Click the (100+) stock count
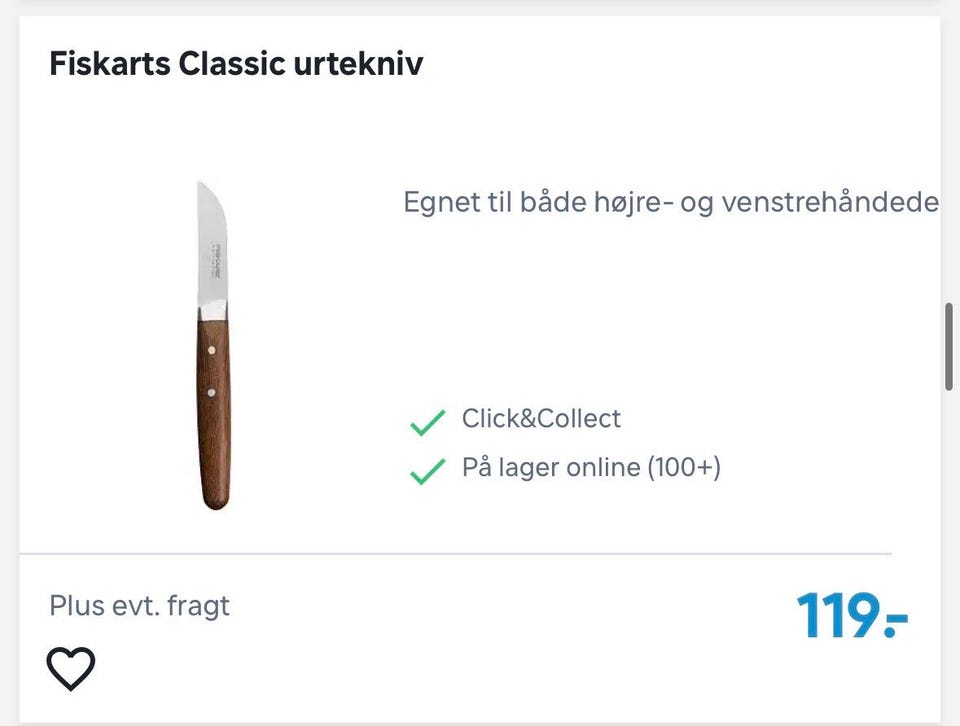The height and width of the screenshot is (726, 960). tap(684, 467)
